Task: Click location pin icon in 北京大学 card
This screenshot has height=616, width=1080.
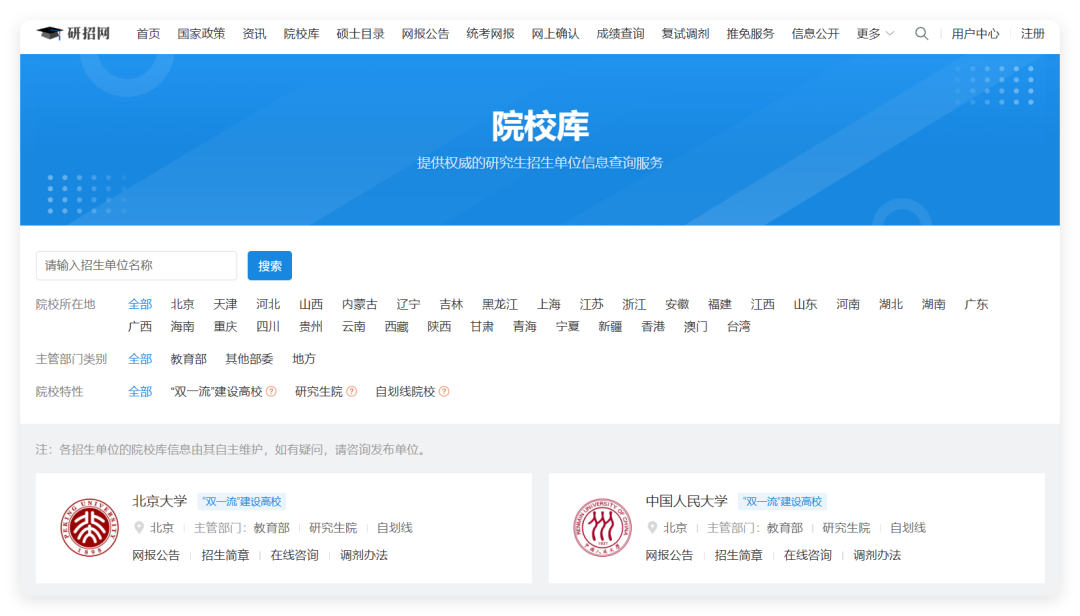Action: point(138,528)
